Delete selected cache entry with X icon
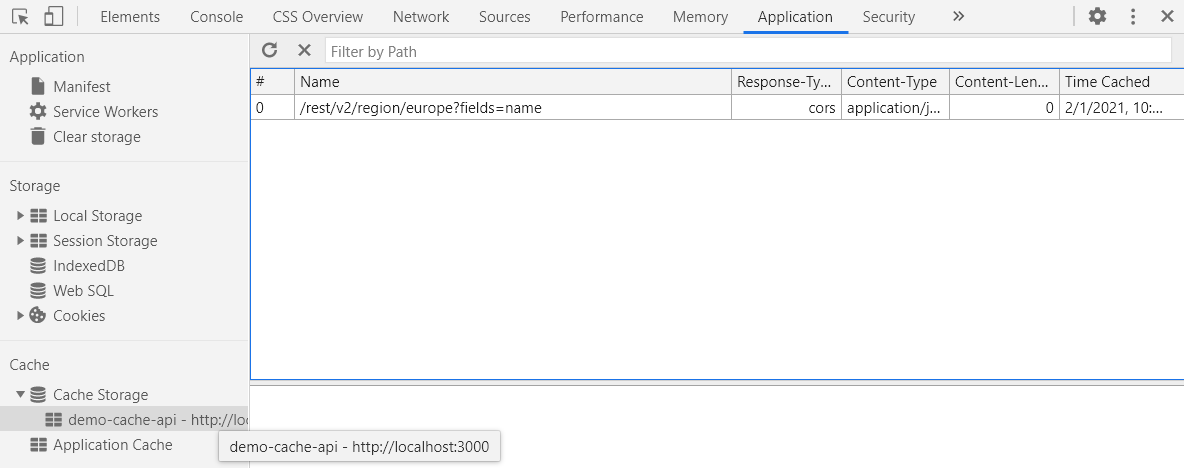Image resolution: width=1184 pixels, height=468 pixels. tap(304, 51)
